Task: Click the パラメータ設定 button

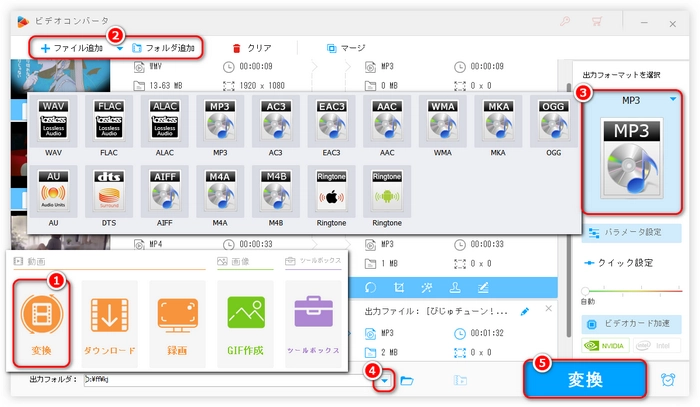Action: [x=632, y=232]
